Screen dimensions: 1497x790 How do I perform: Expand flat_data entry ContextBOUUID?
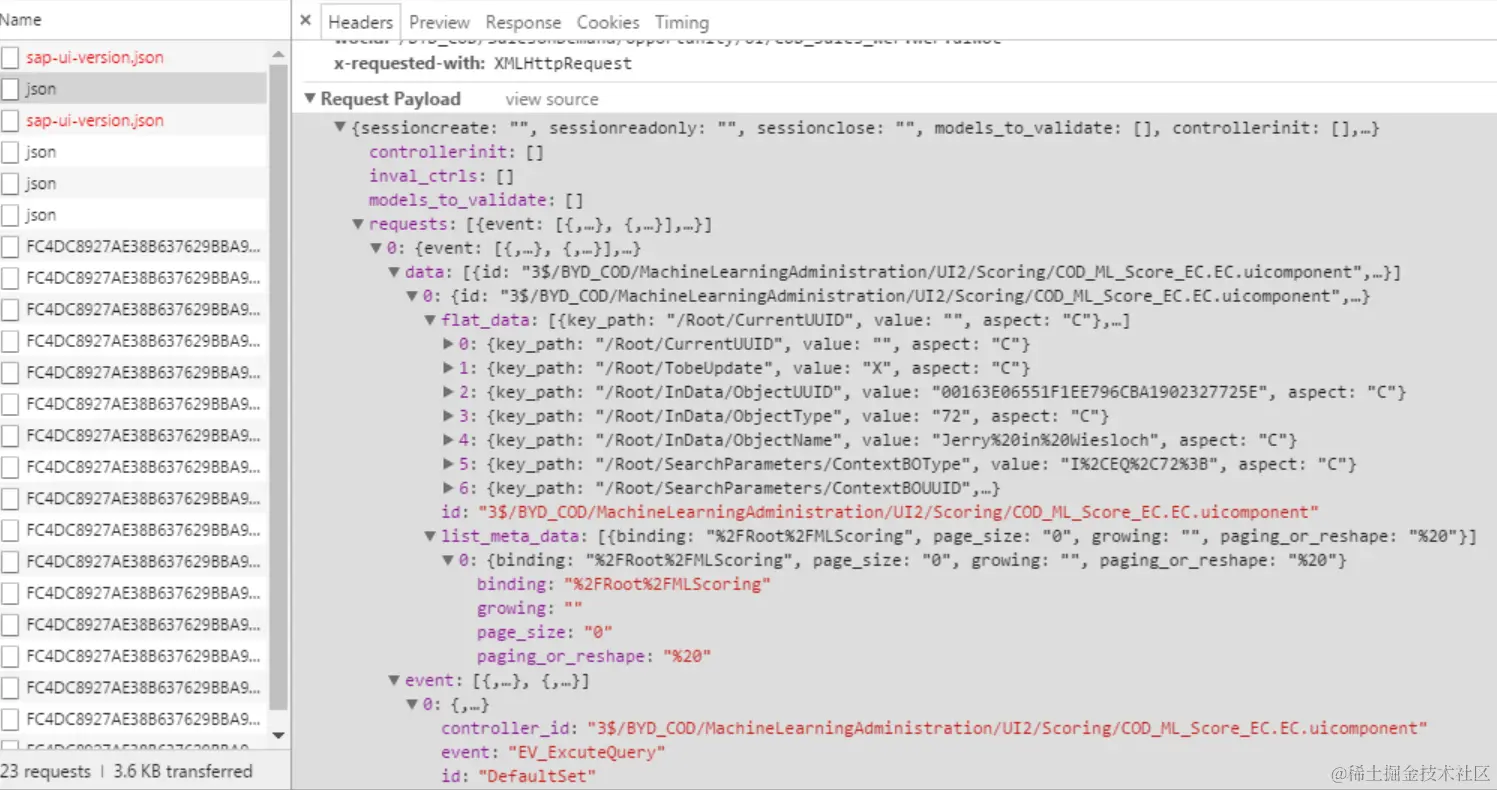[x=449, y=488]
